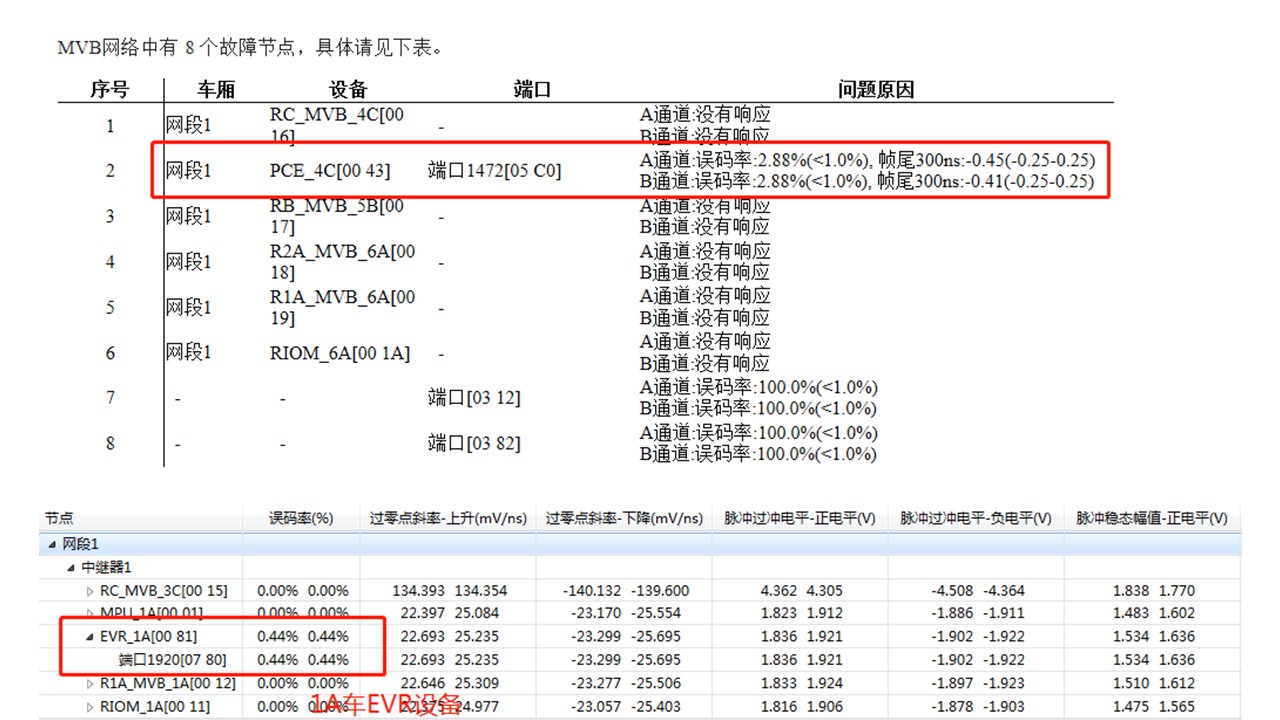Click the 脉冲过冲电平-负电平(V) column header
This screenshot has width=1280, height=720.
pos(976,519)
